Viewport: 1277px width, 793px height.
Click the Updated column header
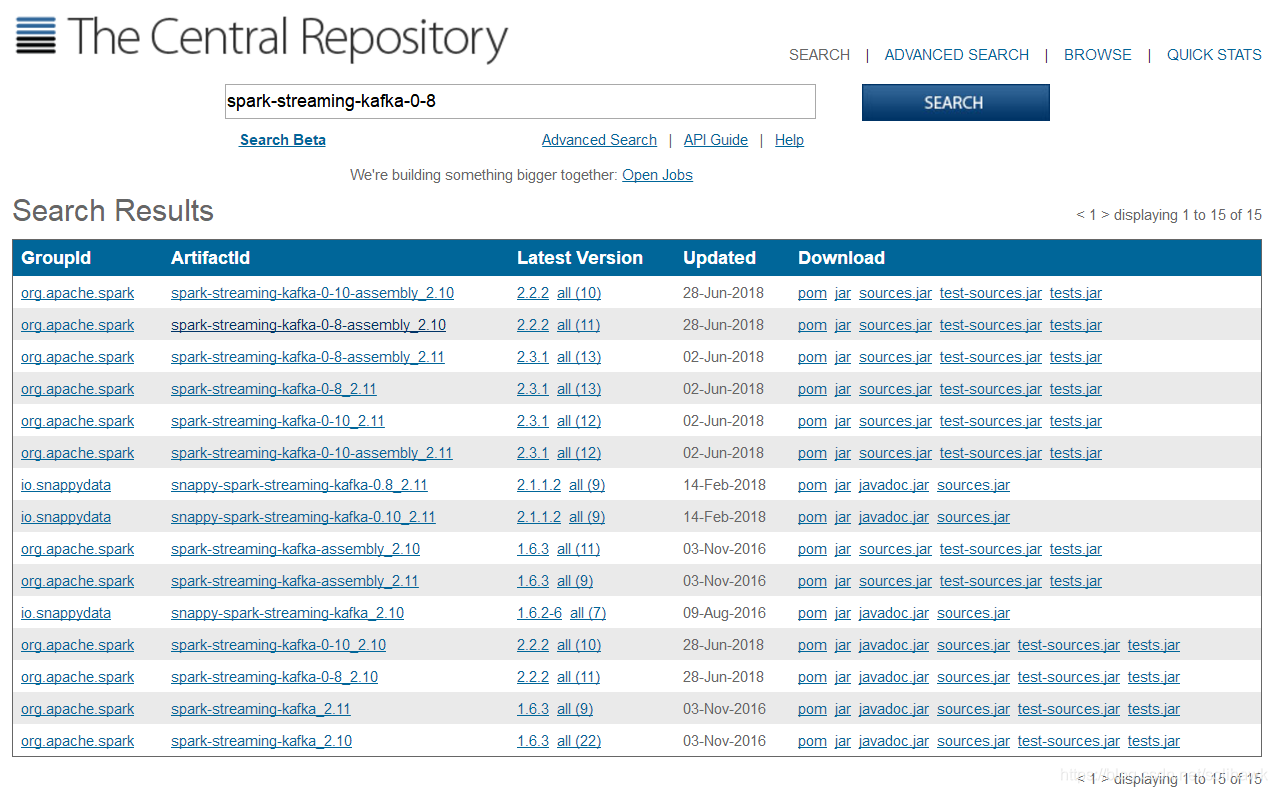[719, 258]
